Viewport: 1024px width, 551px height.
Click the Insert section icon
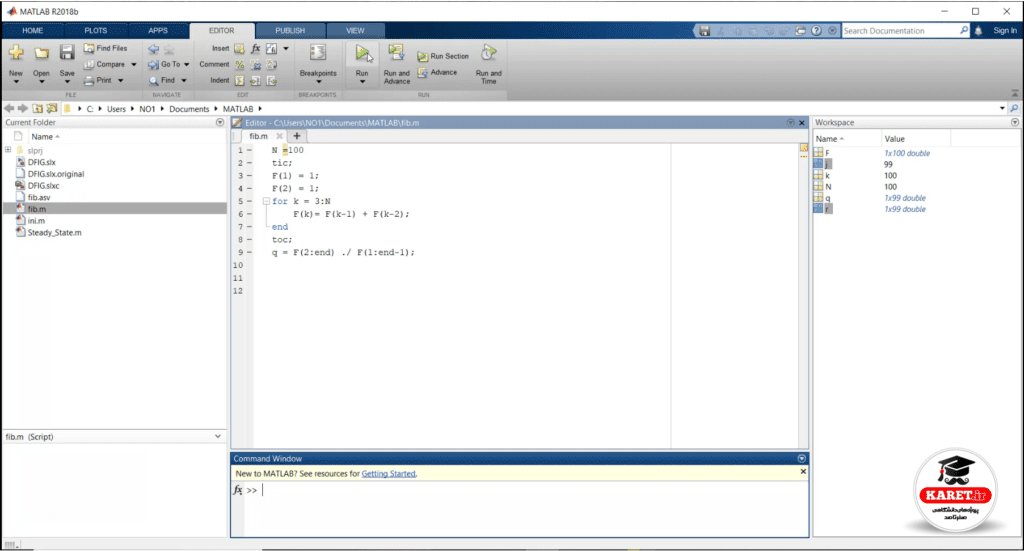click(240, 49)
